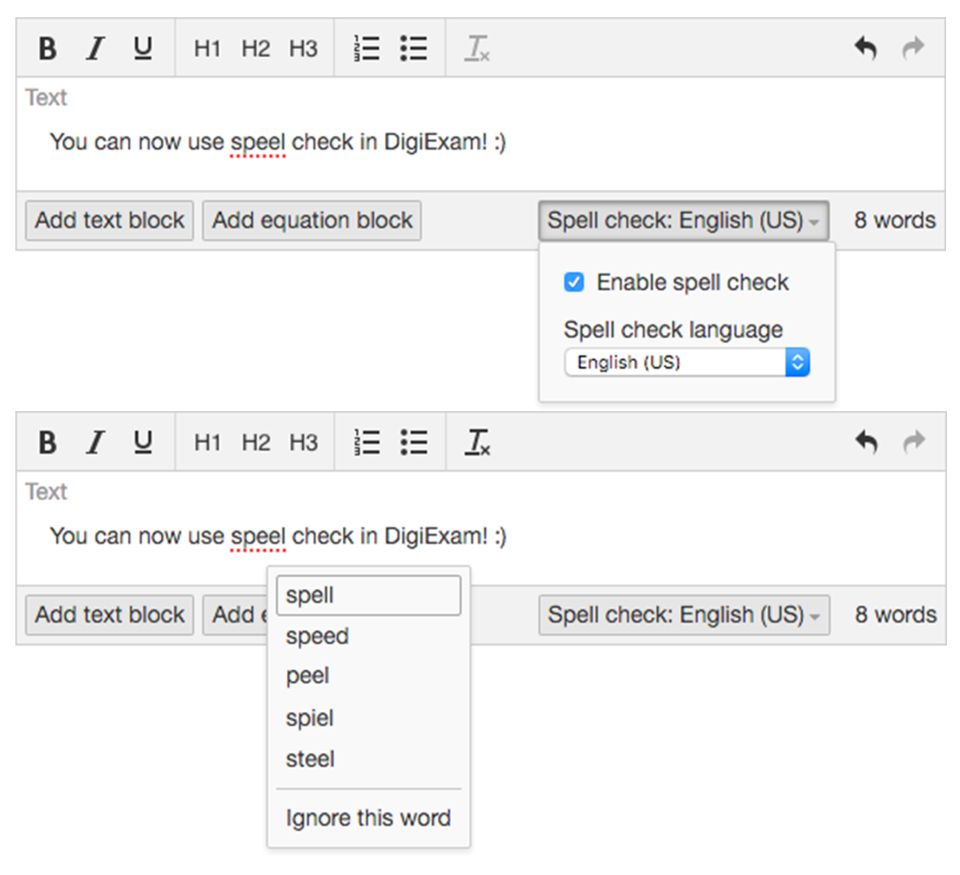Open the Spell check: English (US) dropdown
This screenshot has height=875, width=960.
[684, 220]
